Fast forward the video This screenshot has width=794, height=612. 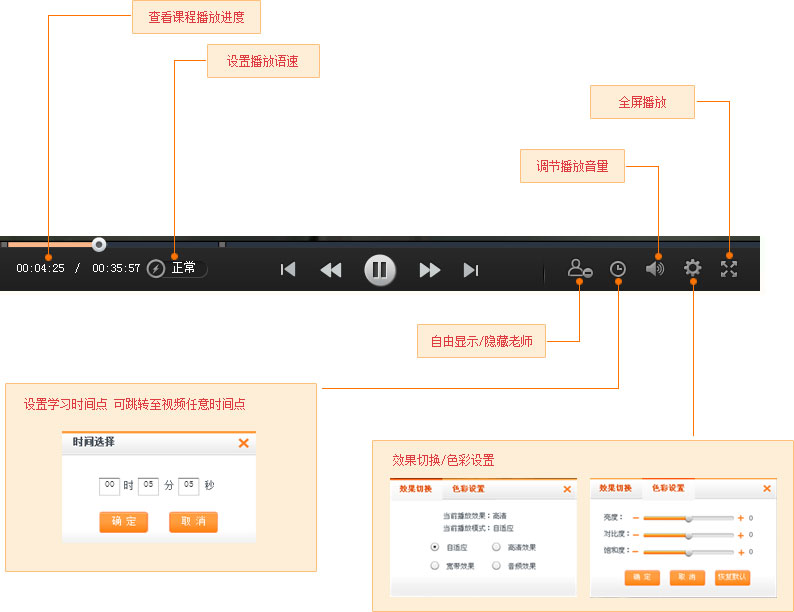click(x=430, y=270)
